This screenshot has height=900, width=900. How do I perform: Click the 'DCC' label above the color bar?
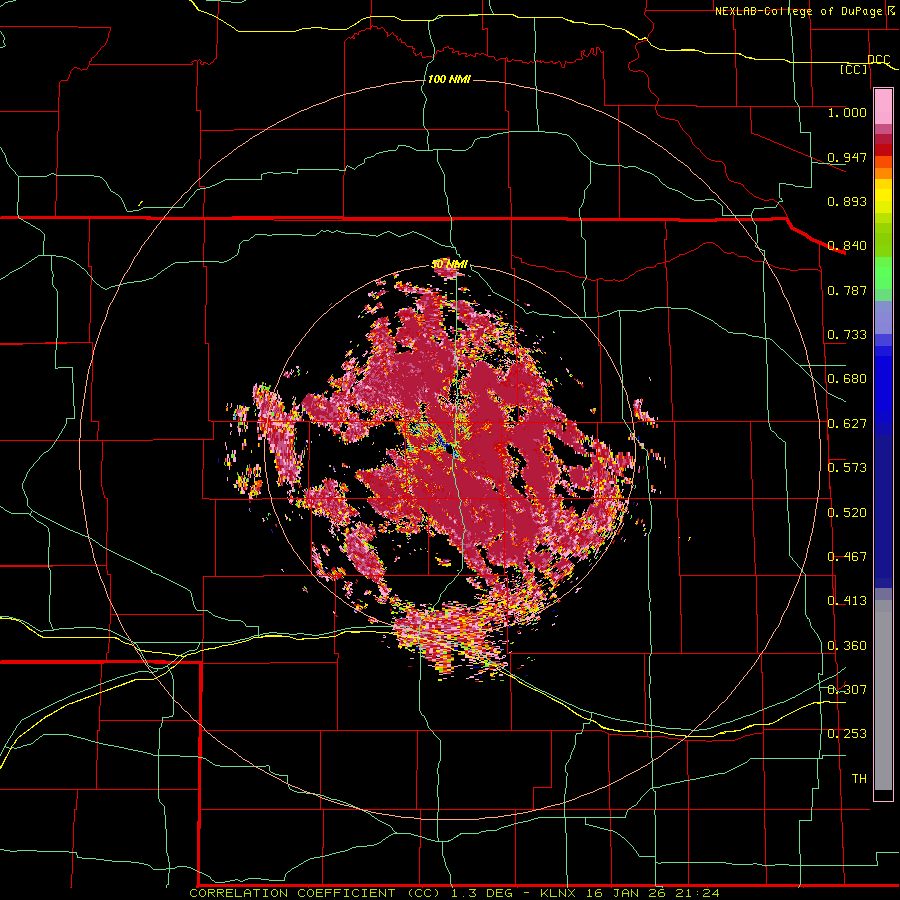(x=878, y=59)
